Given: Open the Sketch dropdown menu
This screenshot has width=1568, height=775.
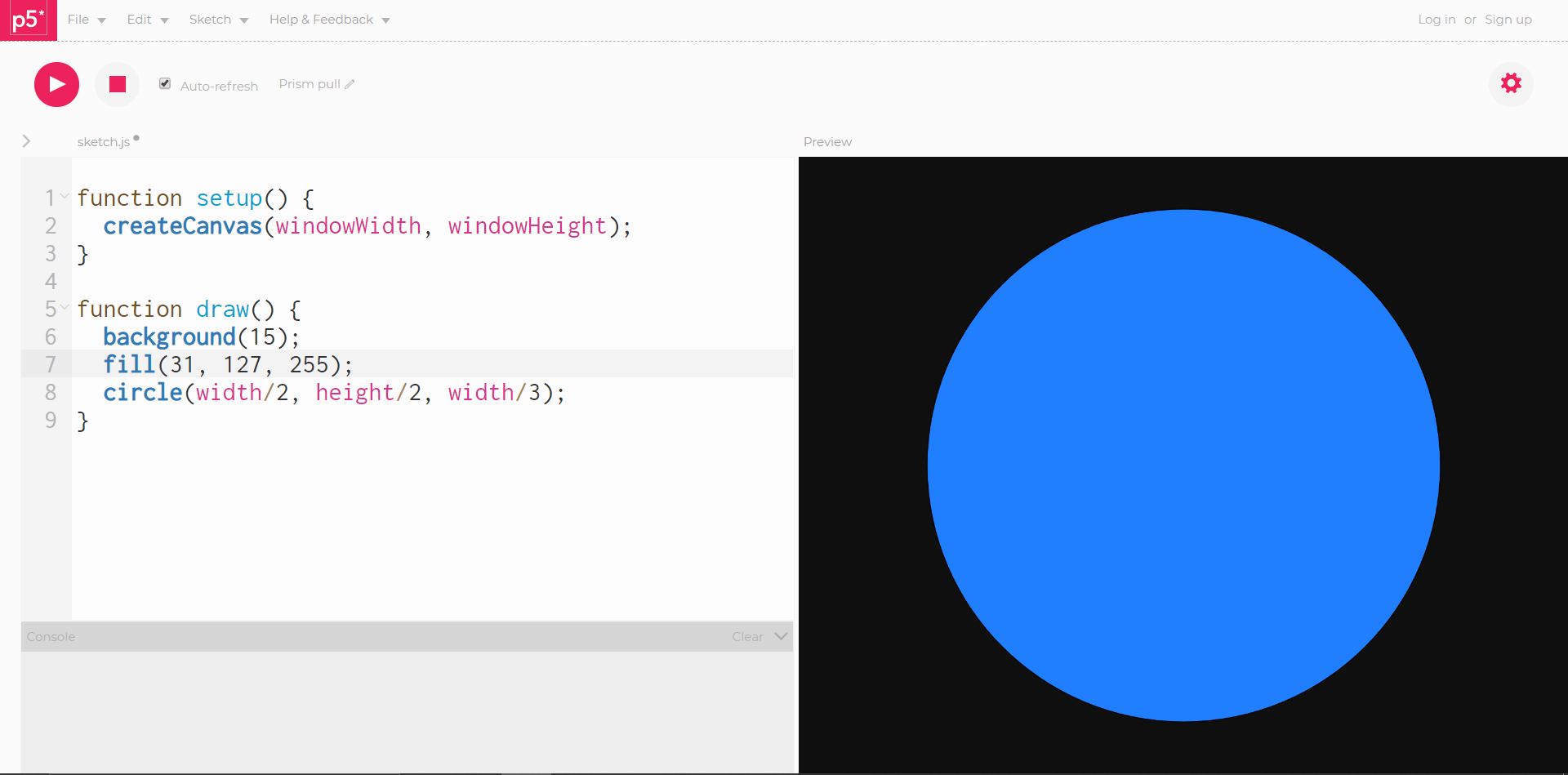Looking at the screenshot, I should click(x=218, y=20).
